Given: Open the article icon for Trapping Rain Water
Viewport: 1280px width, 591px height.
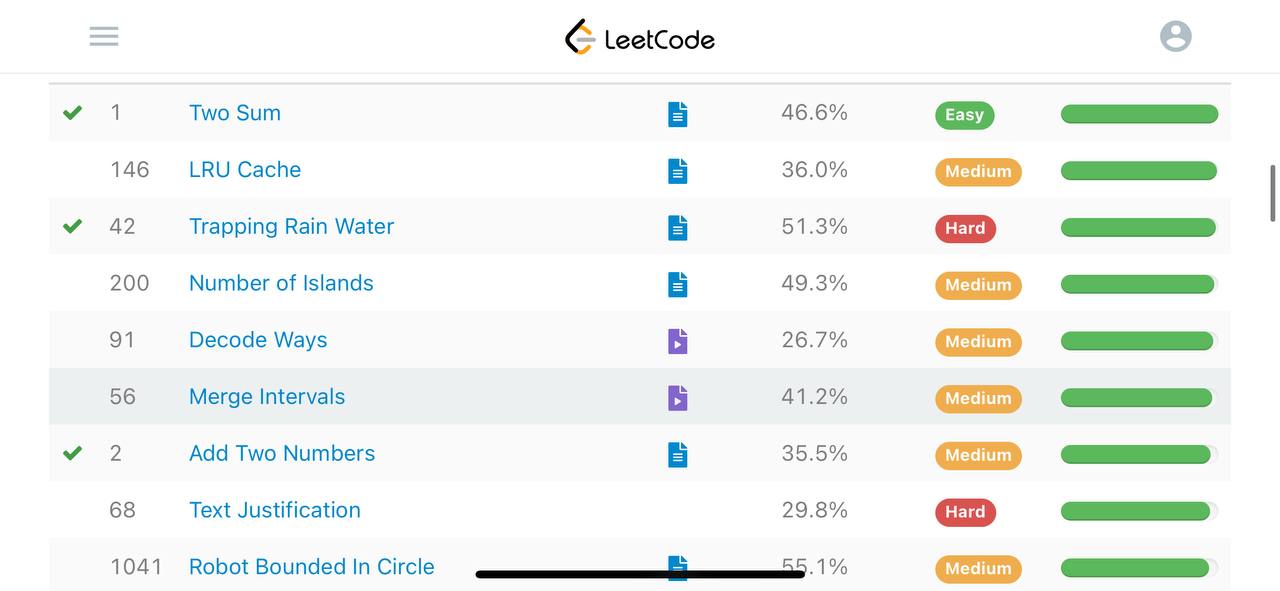Looking at the screenshot, I should pos(678,228).
